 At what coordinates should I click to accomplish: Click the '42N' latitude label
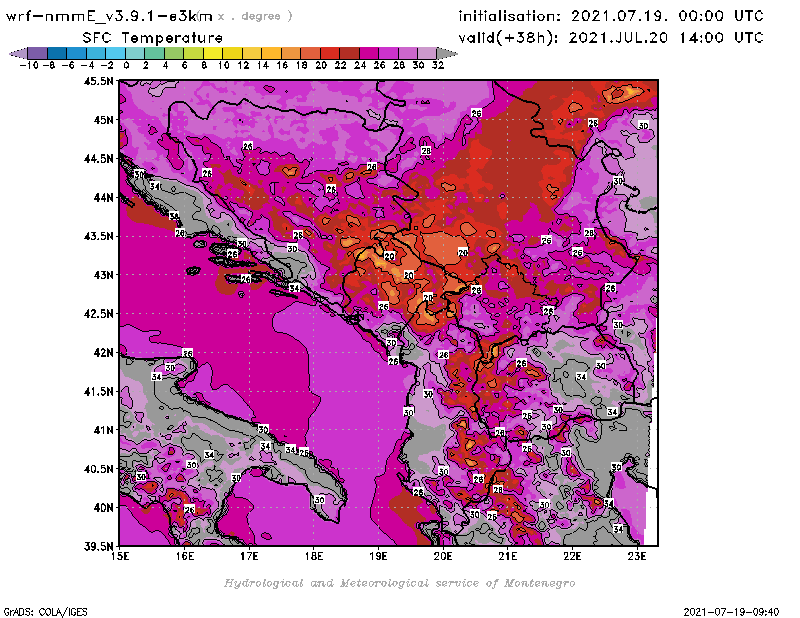pos(103,353)
